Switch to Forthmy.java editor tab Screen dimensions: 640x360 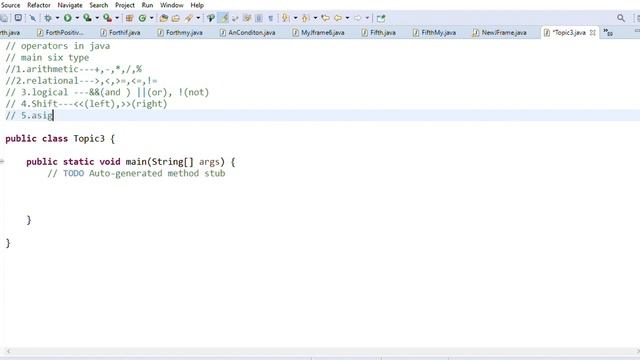click(180, 32)
